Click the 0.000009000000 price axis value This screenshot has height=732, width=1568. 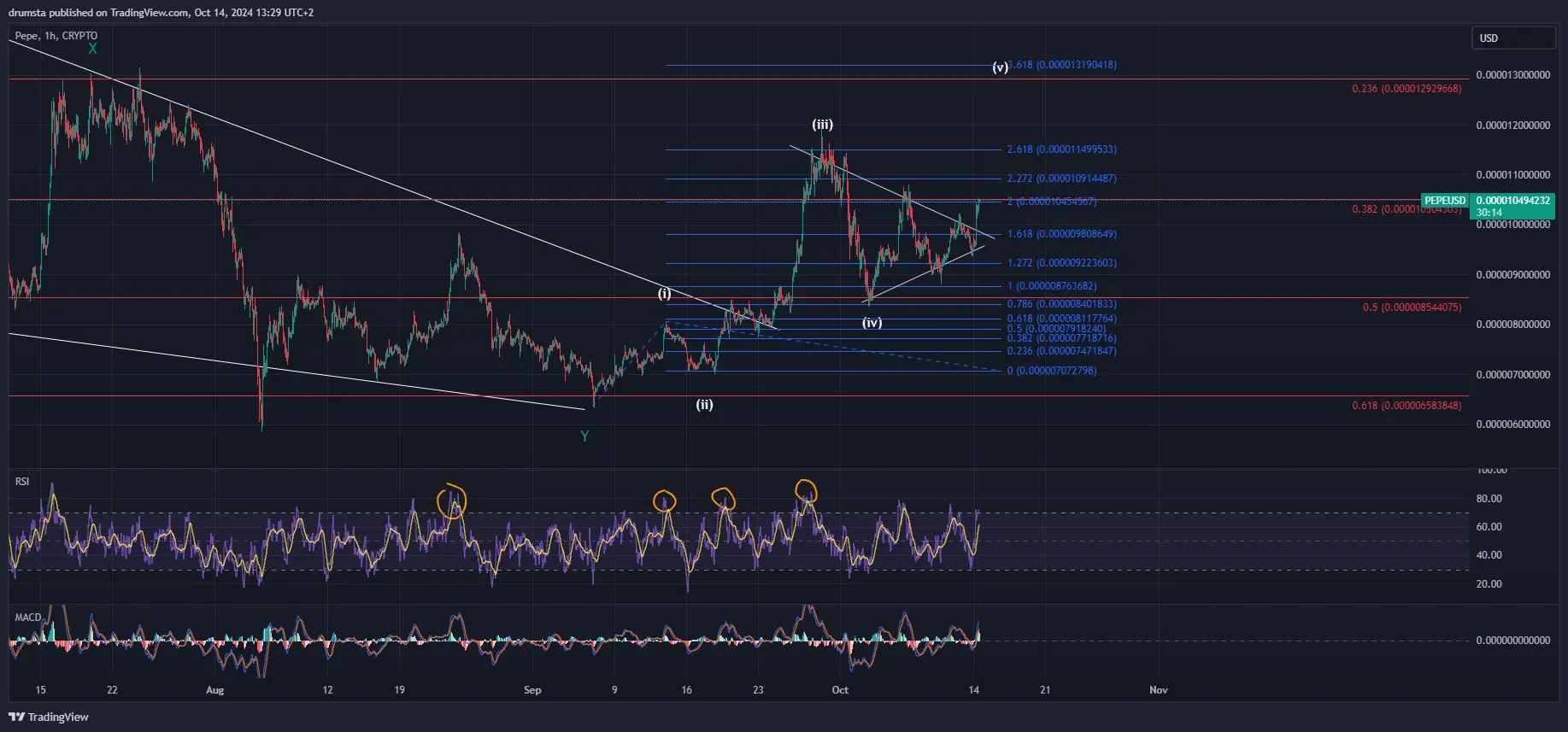(1512, 275)
